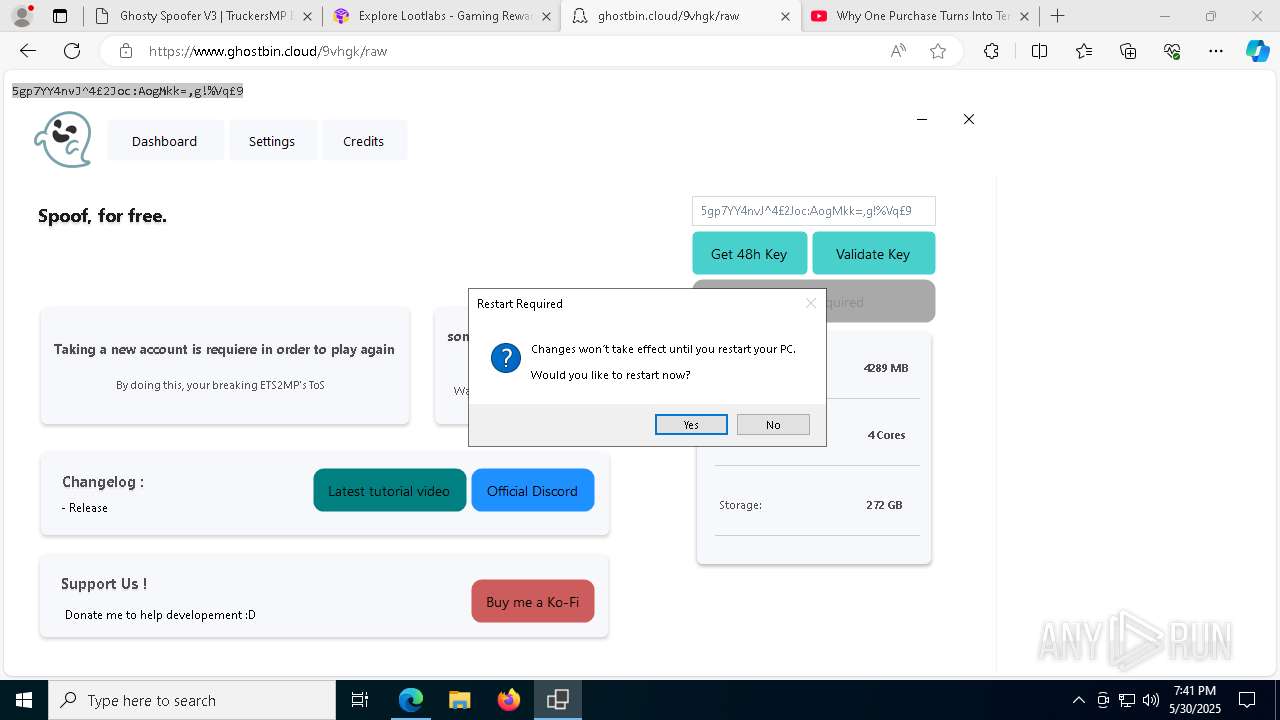
Task: Show hidden system tray icons
Action: tap(1078, 700)
